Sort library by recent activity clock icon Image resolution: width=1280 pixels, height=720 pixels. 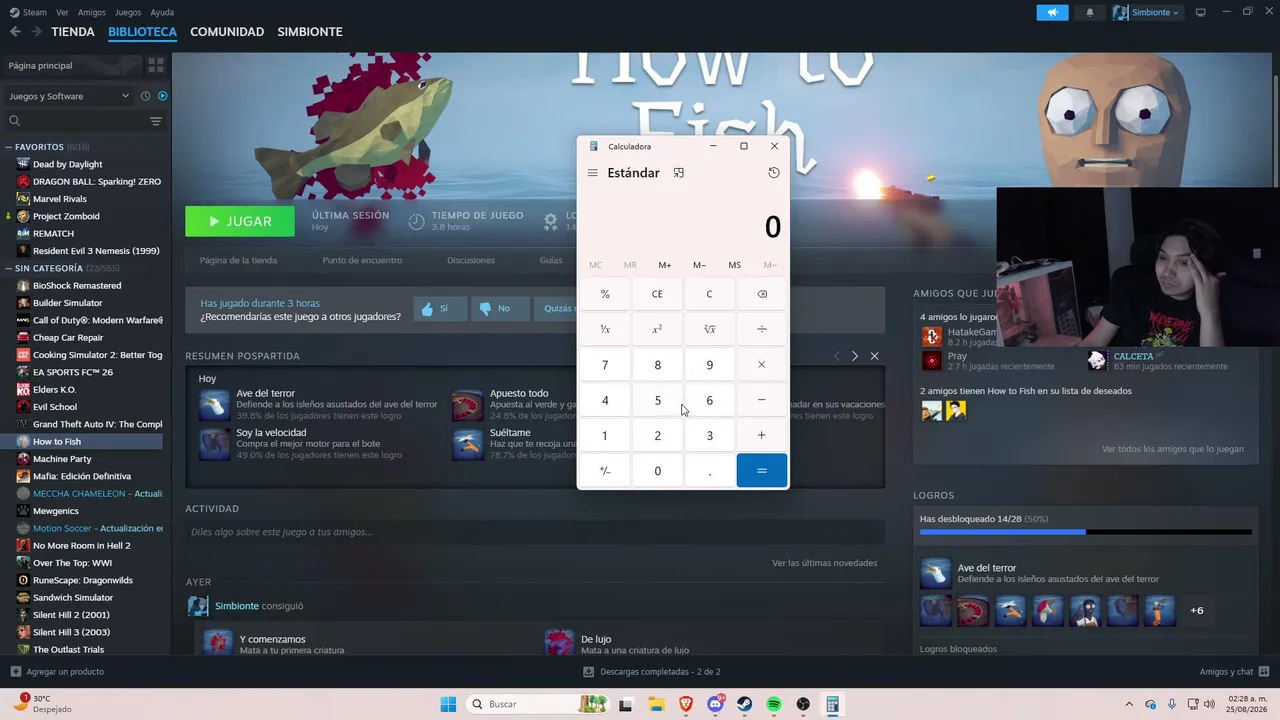[145, 96]
